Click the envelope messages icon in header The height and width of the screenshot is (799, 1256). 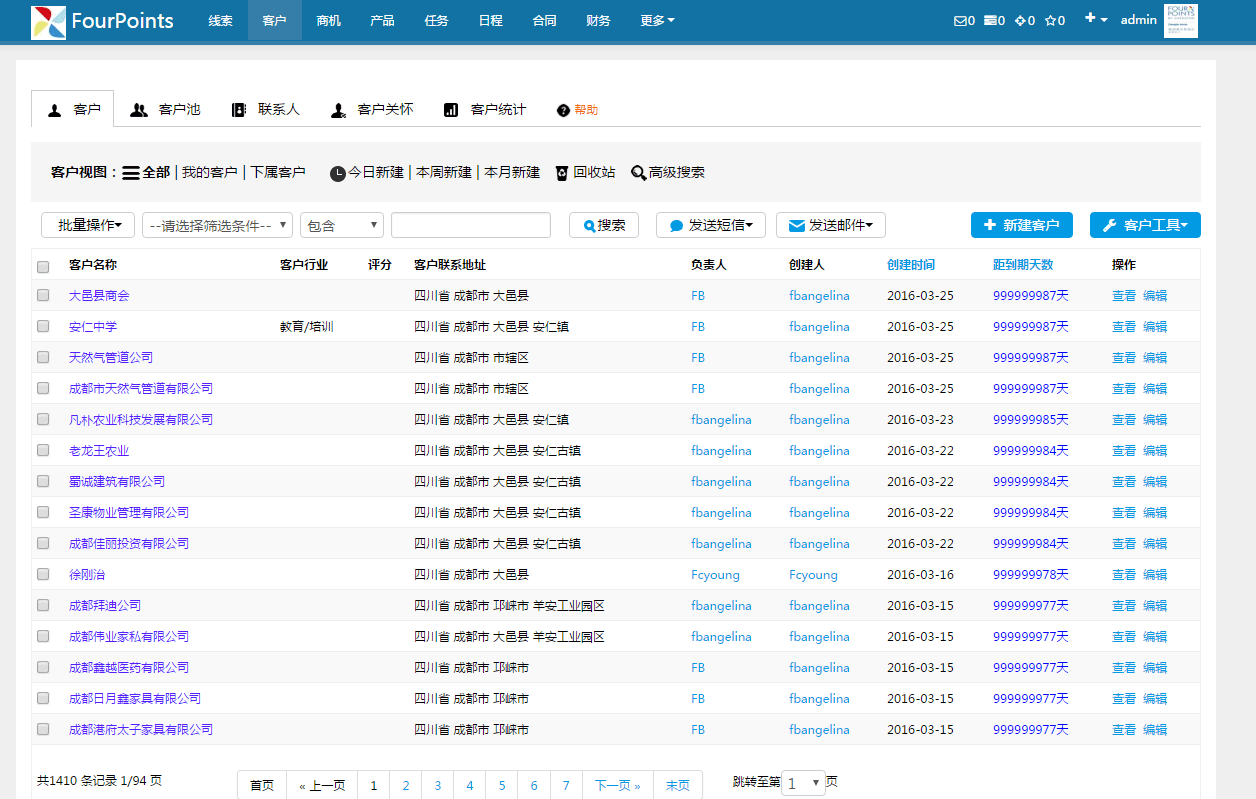click(960, 20)
